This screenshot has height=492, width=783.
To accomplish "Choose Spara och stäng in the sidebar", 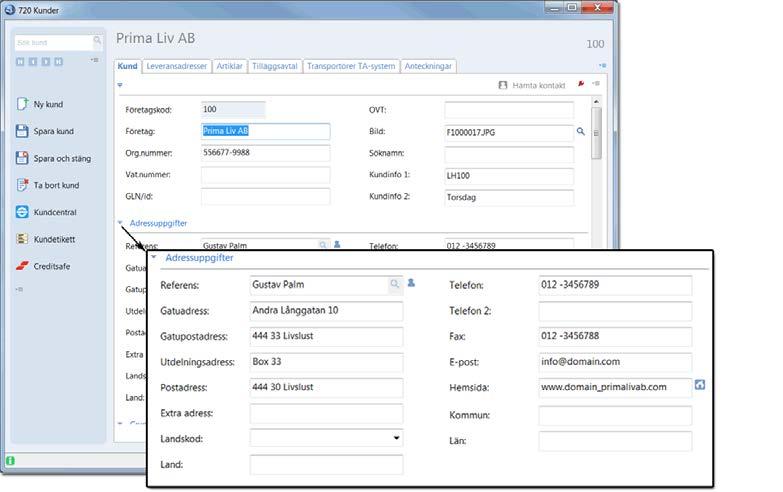I will point(53,158).
